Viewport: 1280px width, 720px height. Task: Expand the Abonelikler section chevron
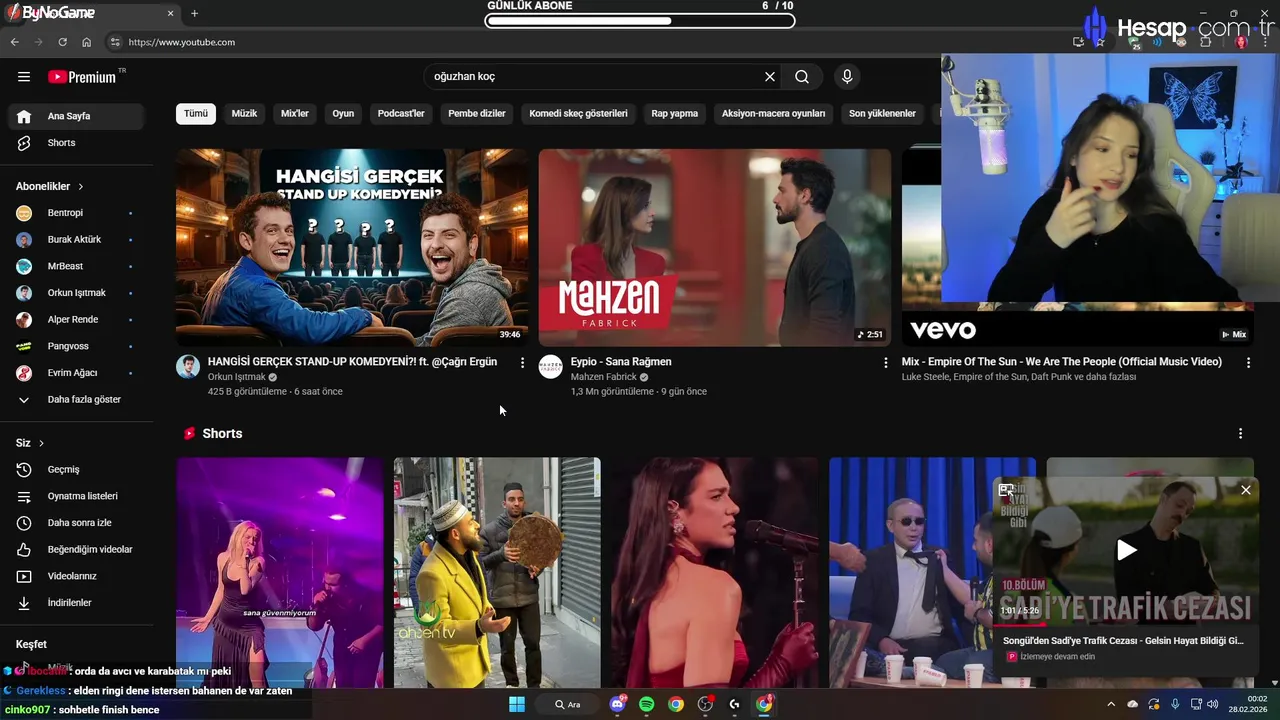(x=81, y=187)
